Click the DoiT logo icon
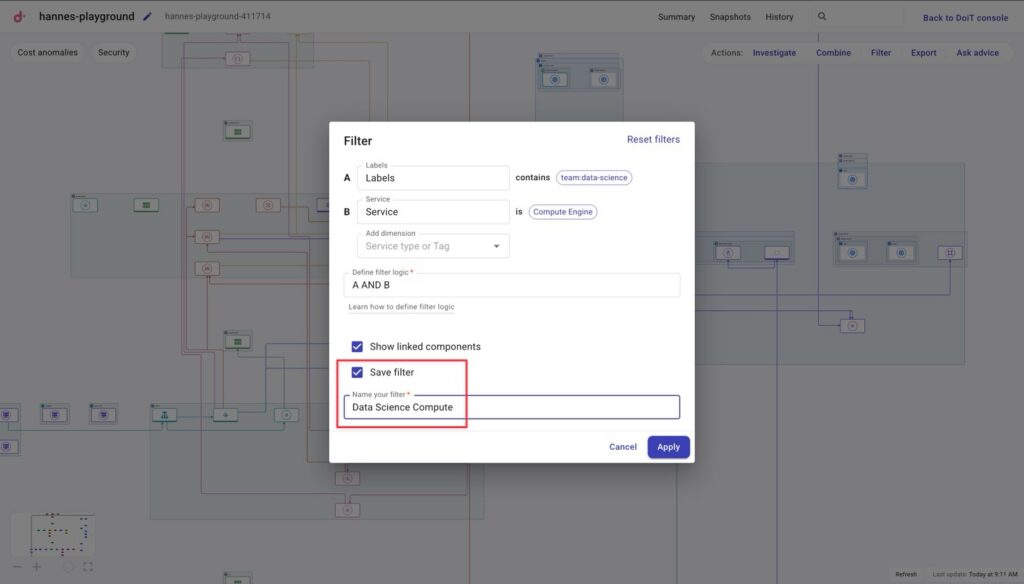 click(x=19, y=16)
